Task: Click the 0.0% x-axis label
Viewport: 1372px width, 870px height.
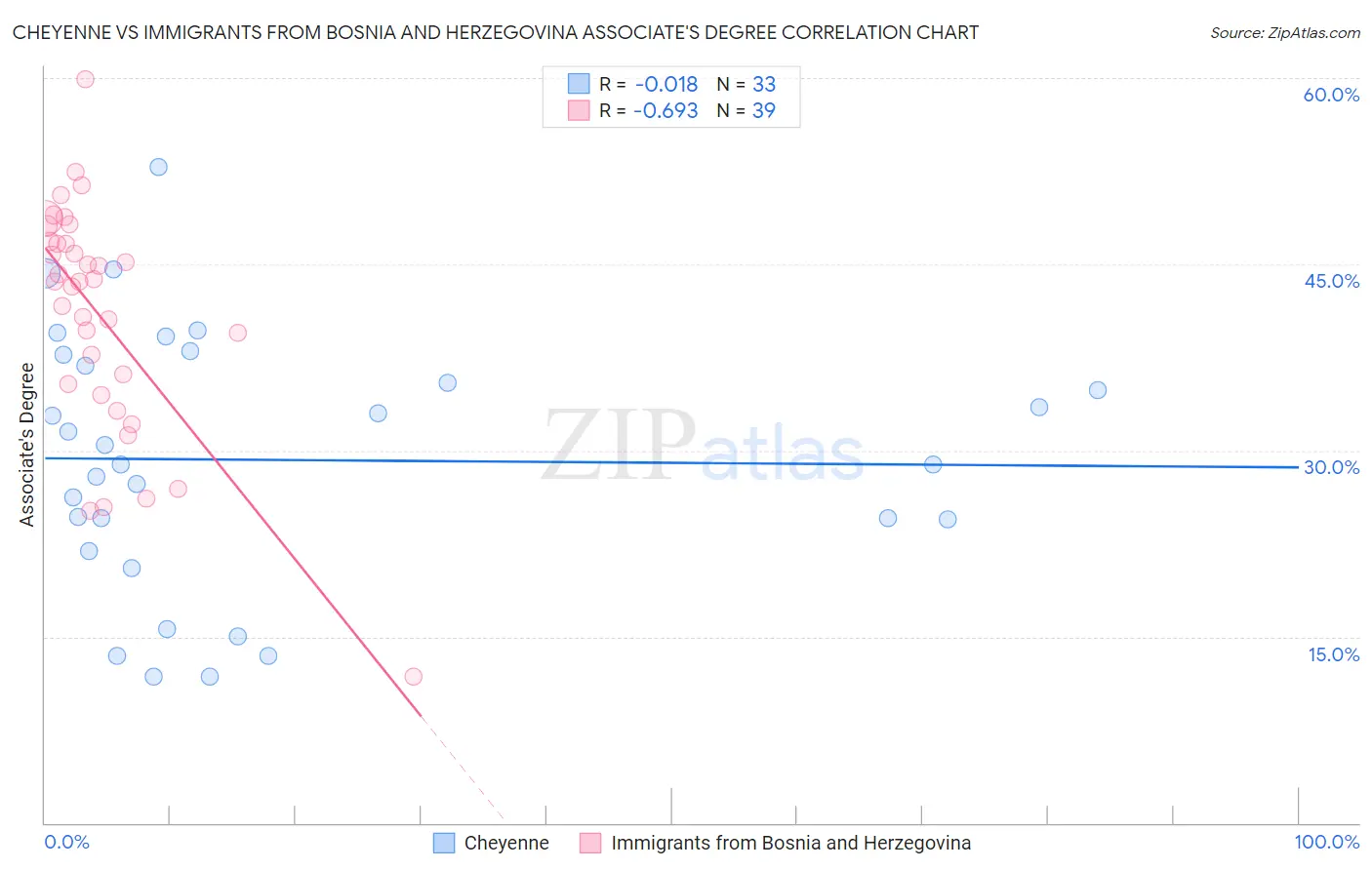Action: (x=66, y=842)
